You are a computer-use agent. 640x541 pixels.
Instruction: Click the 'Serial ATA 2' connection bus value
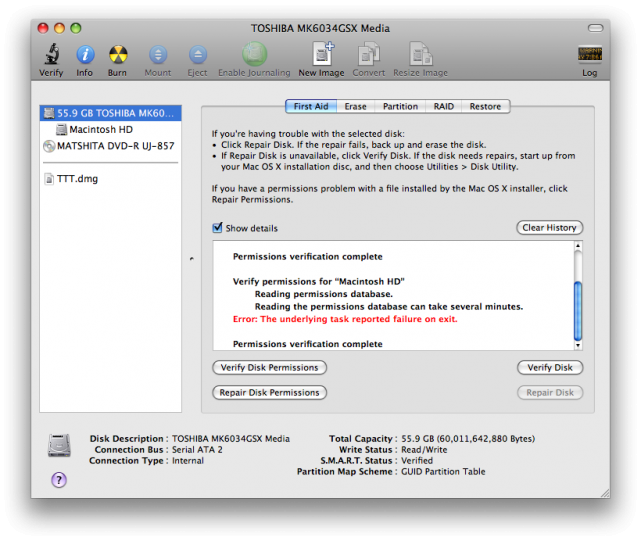click(x=197, y=450)
